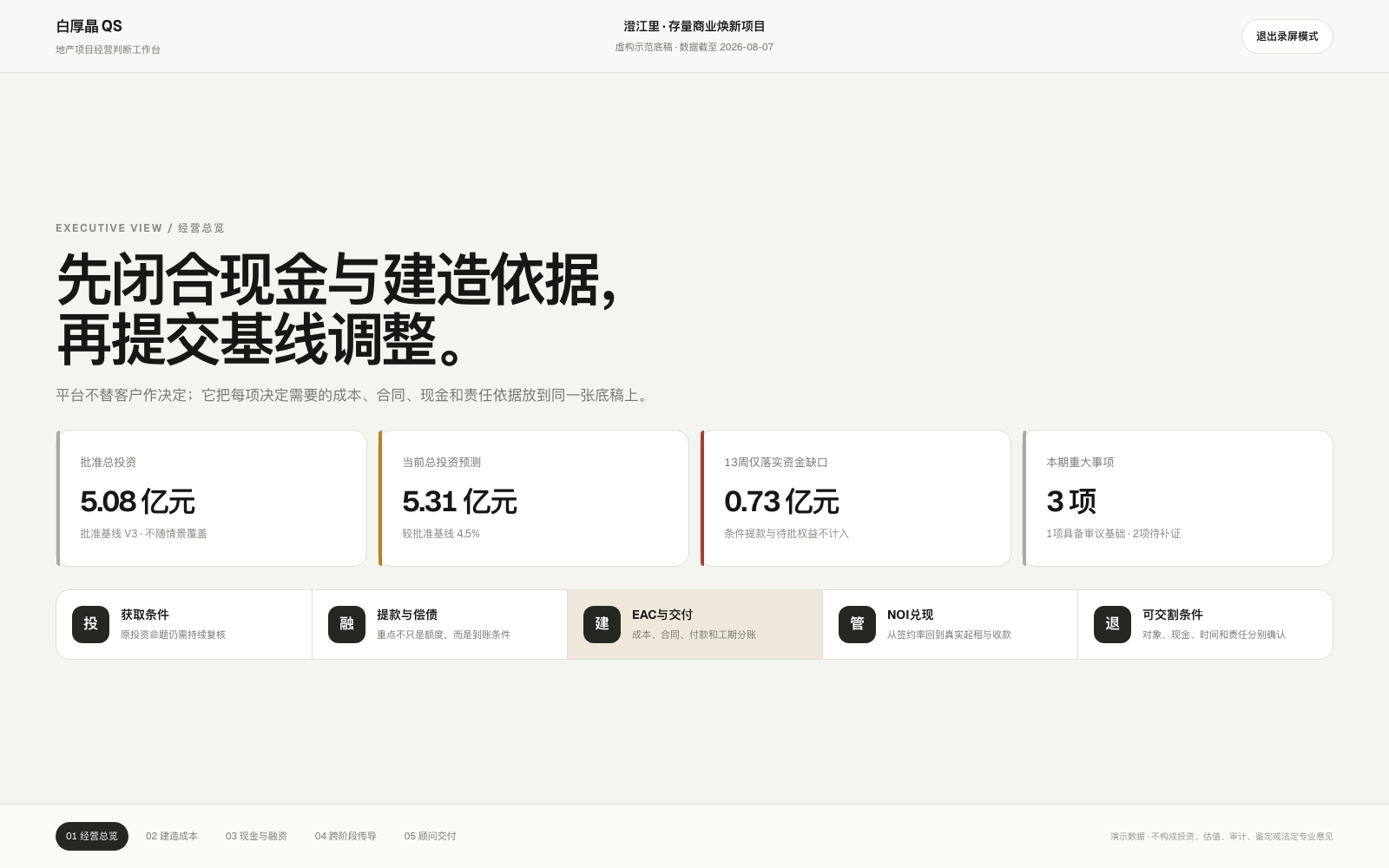
Task: Open the NOI兑现 stage title
Action: (910, 615)
